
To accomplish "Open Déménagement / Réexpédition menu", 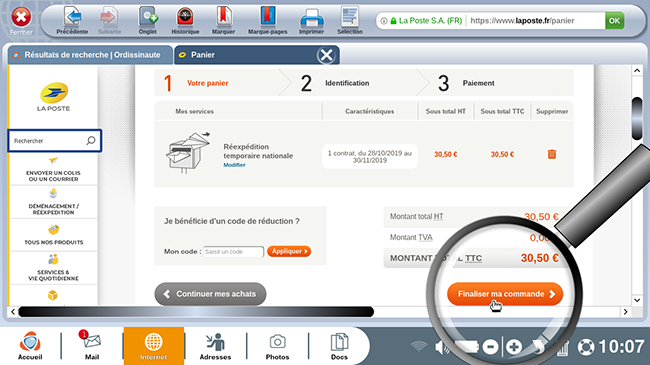I will pyautogui.click(x=53, y=202).
